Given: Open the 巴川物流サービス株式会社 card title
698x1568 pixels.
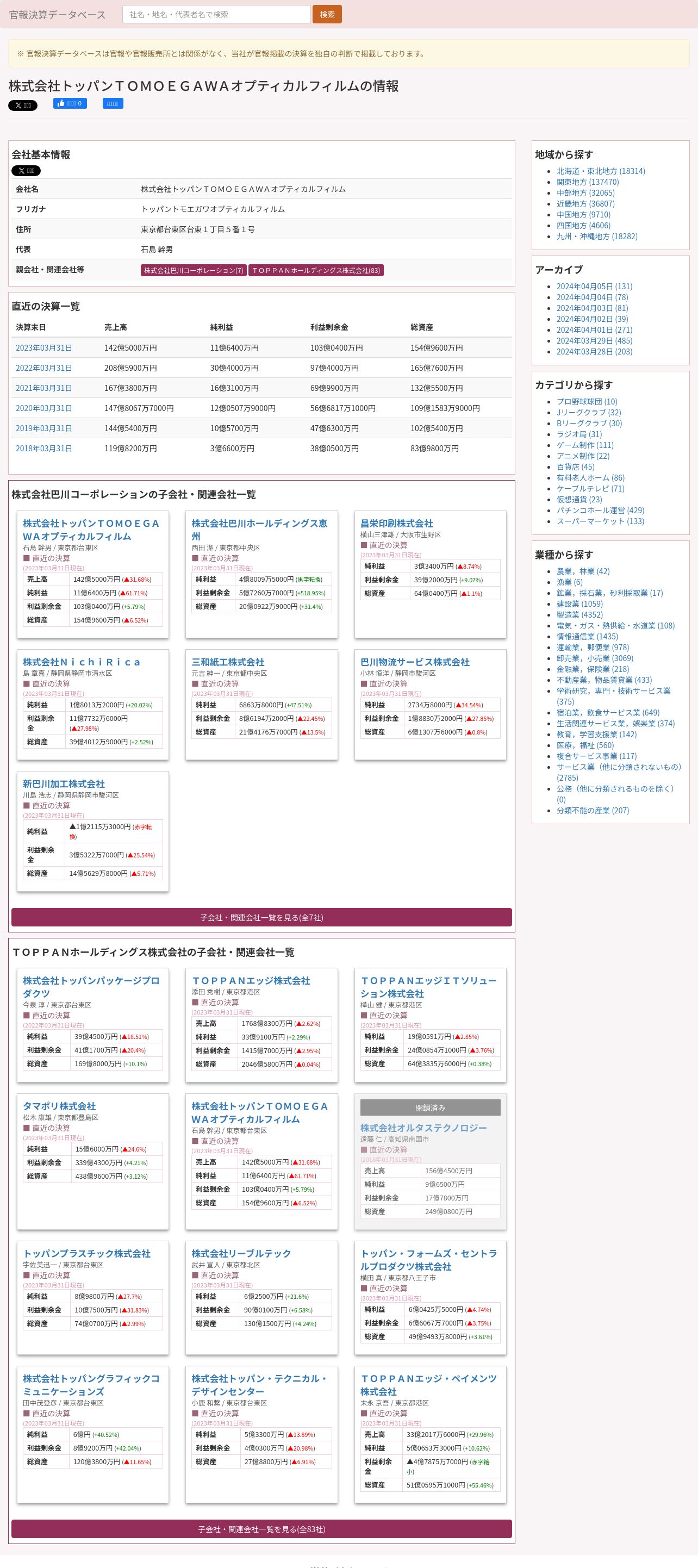Looking at the screenshot, I should 415,662.
